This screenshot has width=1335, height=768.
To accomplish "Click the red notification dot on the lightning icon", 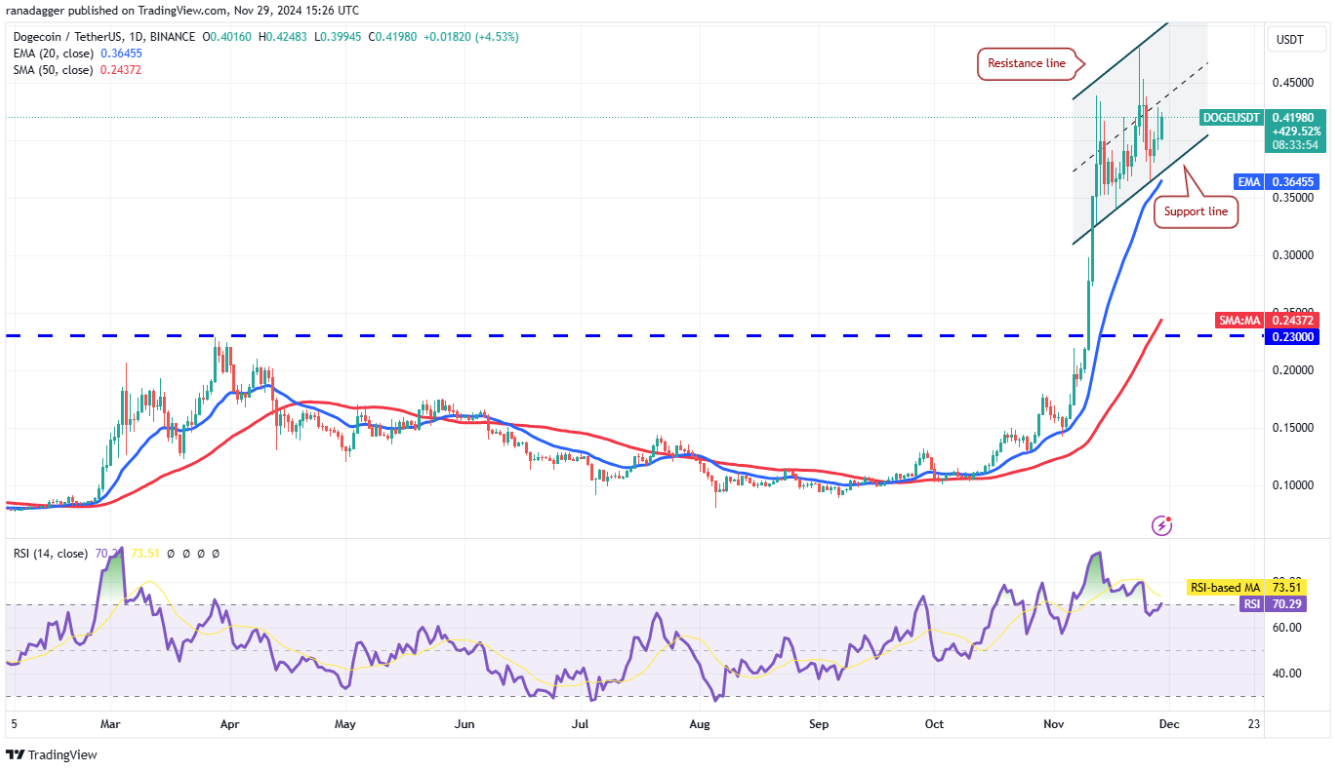I will pos(1169,517).
